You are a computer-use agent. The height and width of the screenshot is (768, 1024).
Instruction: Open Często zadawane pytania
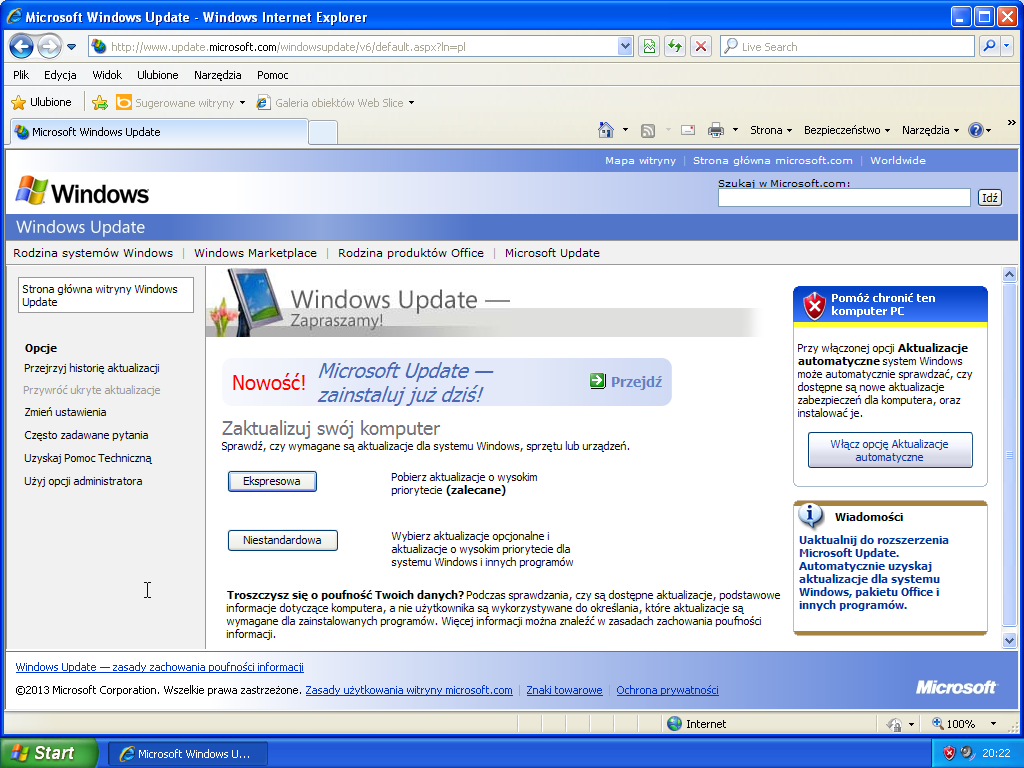coord(86,435)
